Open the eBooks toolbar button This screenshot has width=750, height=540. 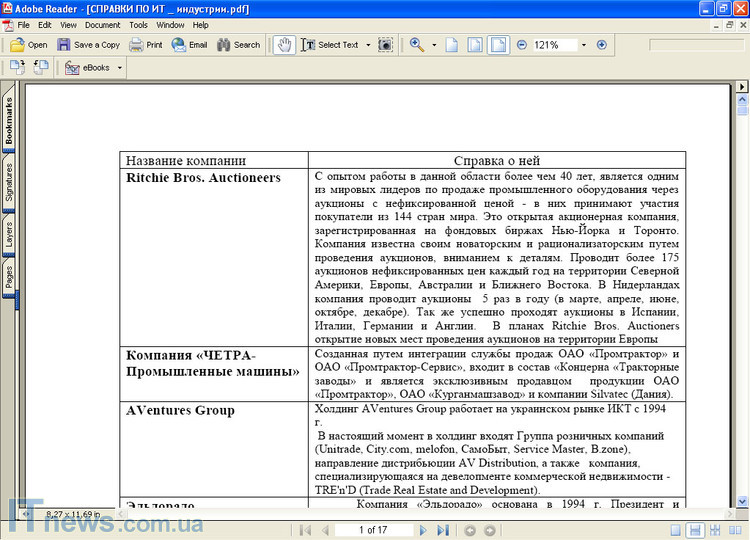pos(88,68)
